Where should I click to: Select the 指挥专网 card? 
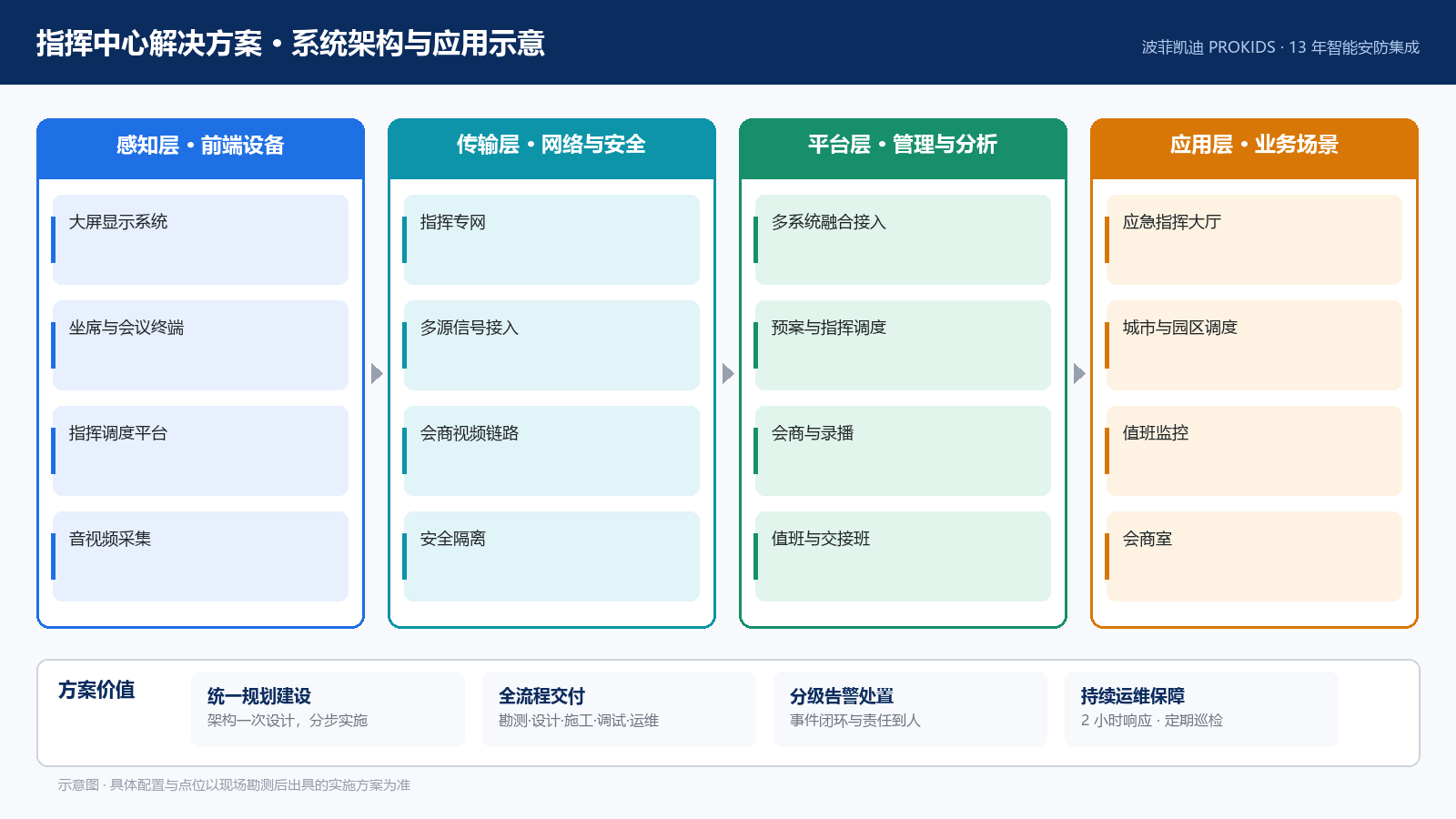[551, 239]
